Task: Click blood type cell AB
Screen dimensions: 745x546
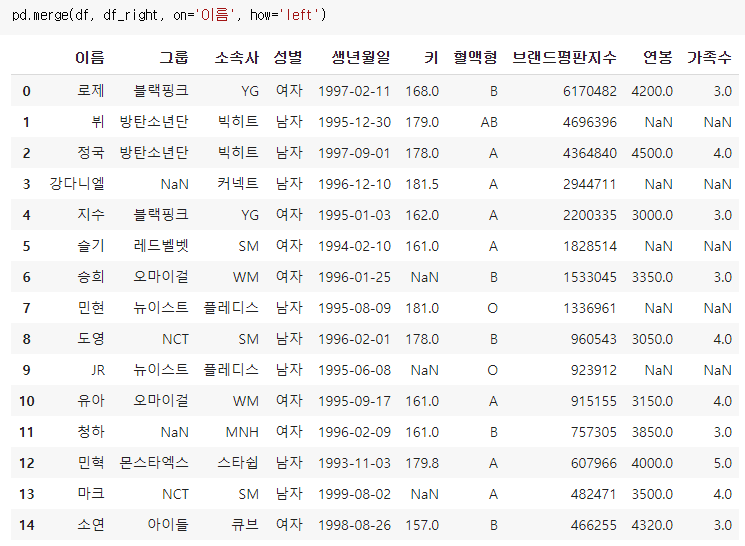Action: (489, 122)
